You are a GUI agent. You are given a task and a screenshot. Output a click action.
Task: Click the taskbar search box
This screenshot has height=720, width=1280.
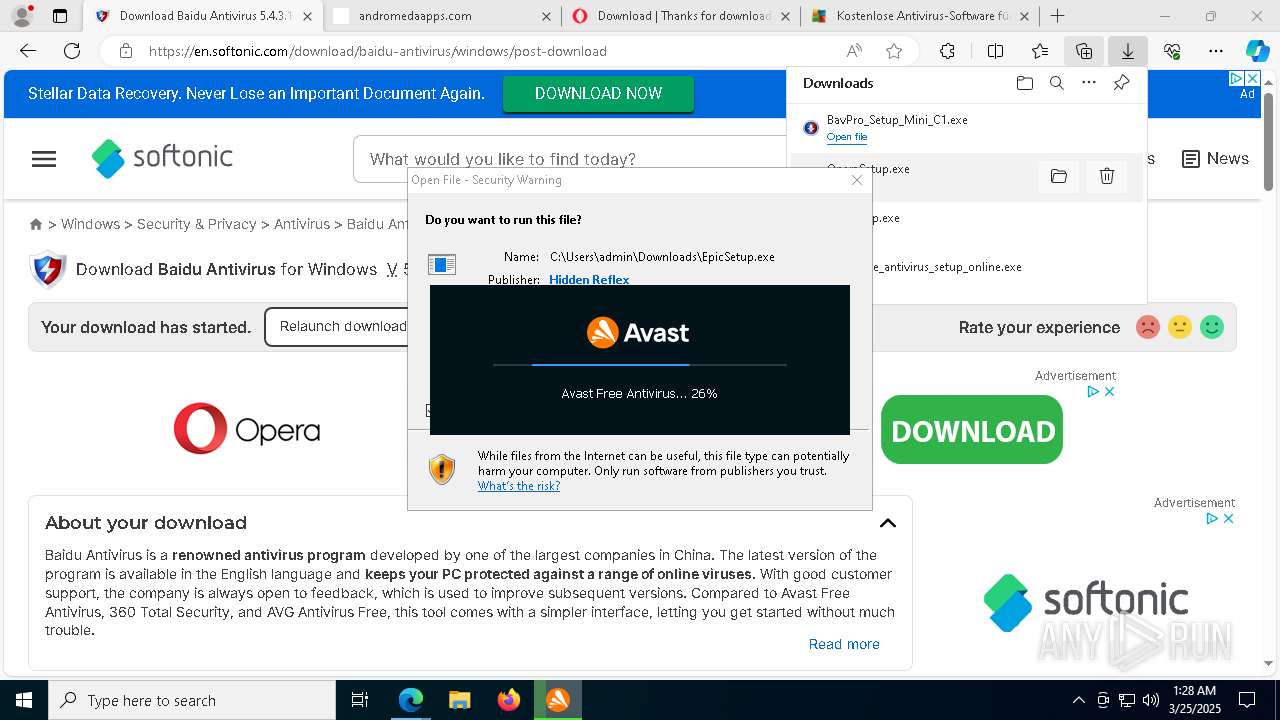coord(192,700)
